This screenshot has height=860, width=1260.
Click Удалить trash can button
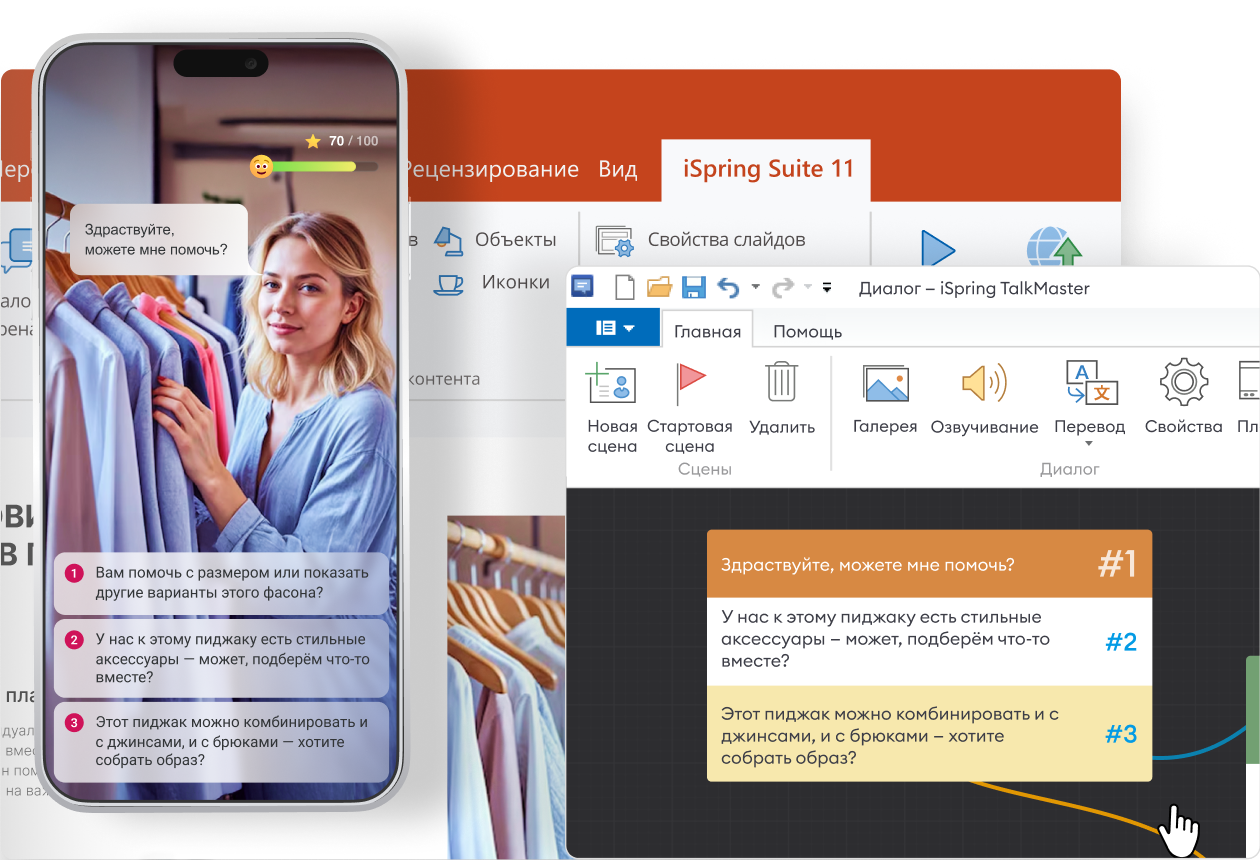tap(782, 400)
